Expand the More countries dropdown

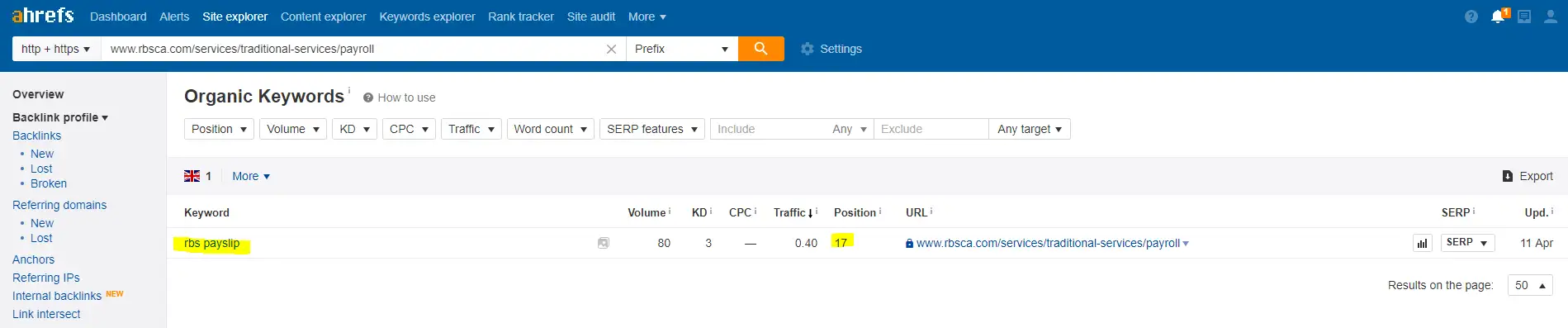(x=251, y=176)
